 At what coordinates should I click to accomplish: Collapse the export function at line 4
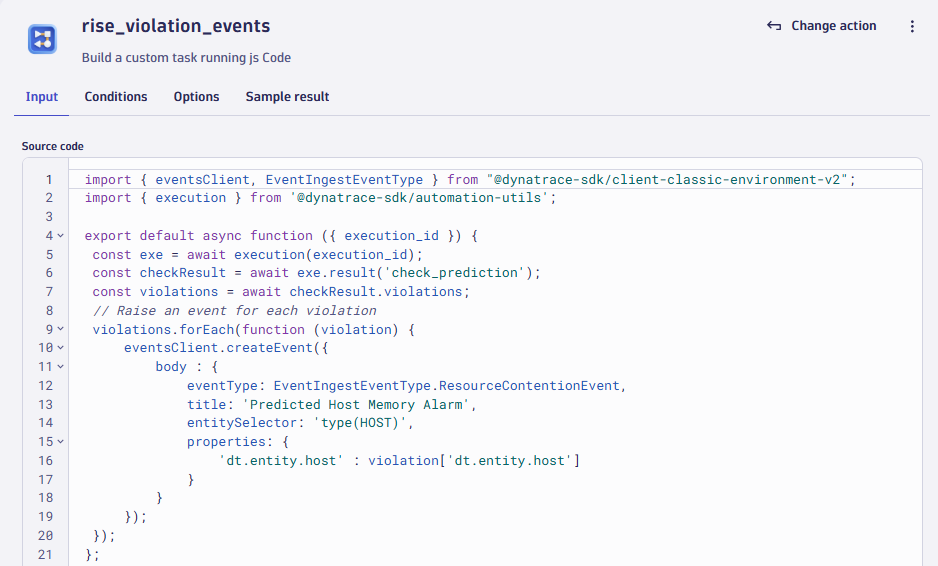click(60, 236)
